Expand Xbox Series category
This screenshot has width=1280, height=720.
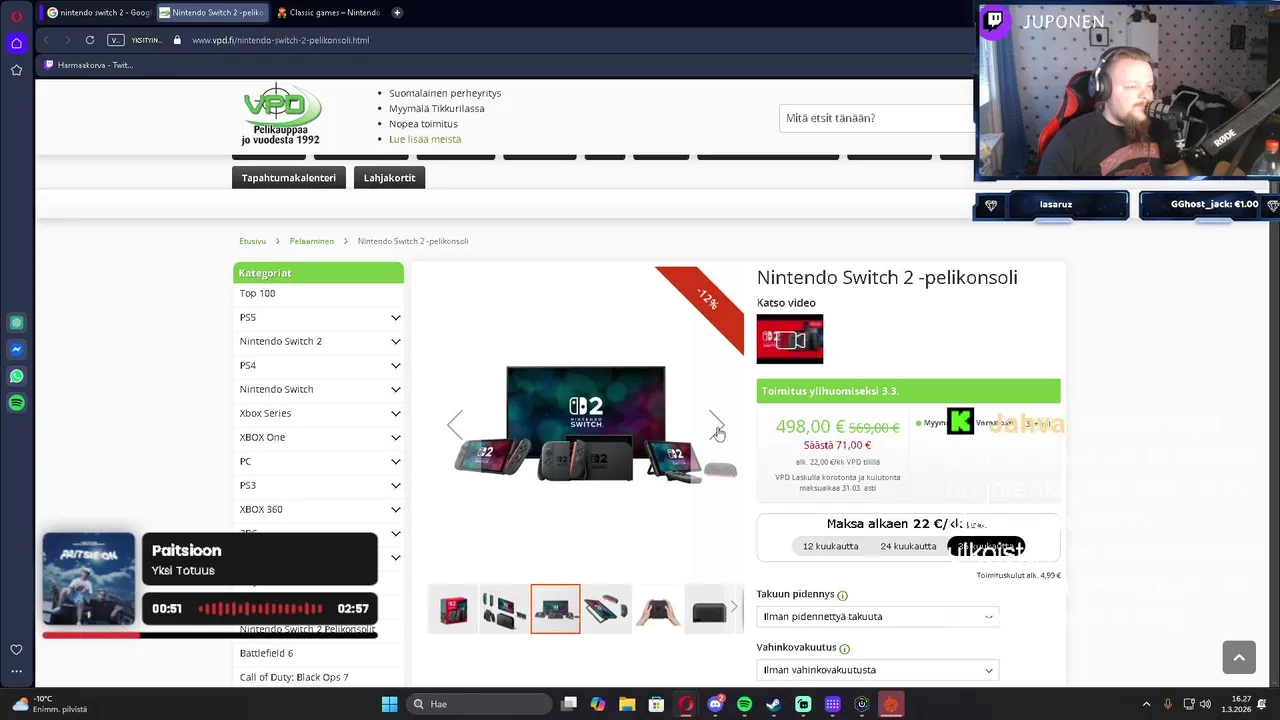tap(396, 413)
